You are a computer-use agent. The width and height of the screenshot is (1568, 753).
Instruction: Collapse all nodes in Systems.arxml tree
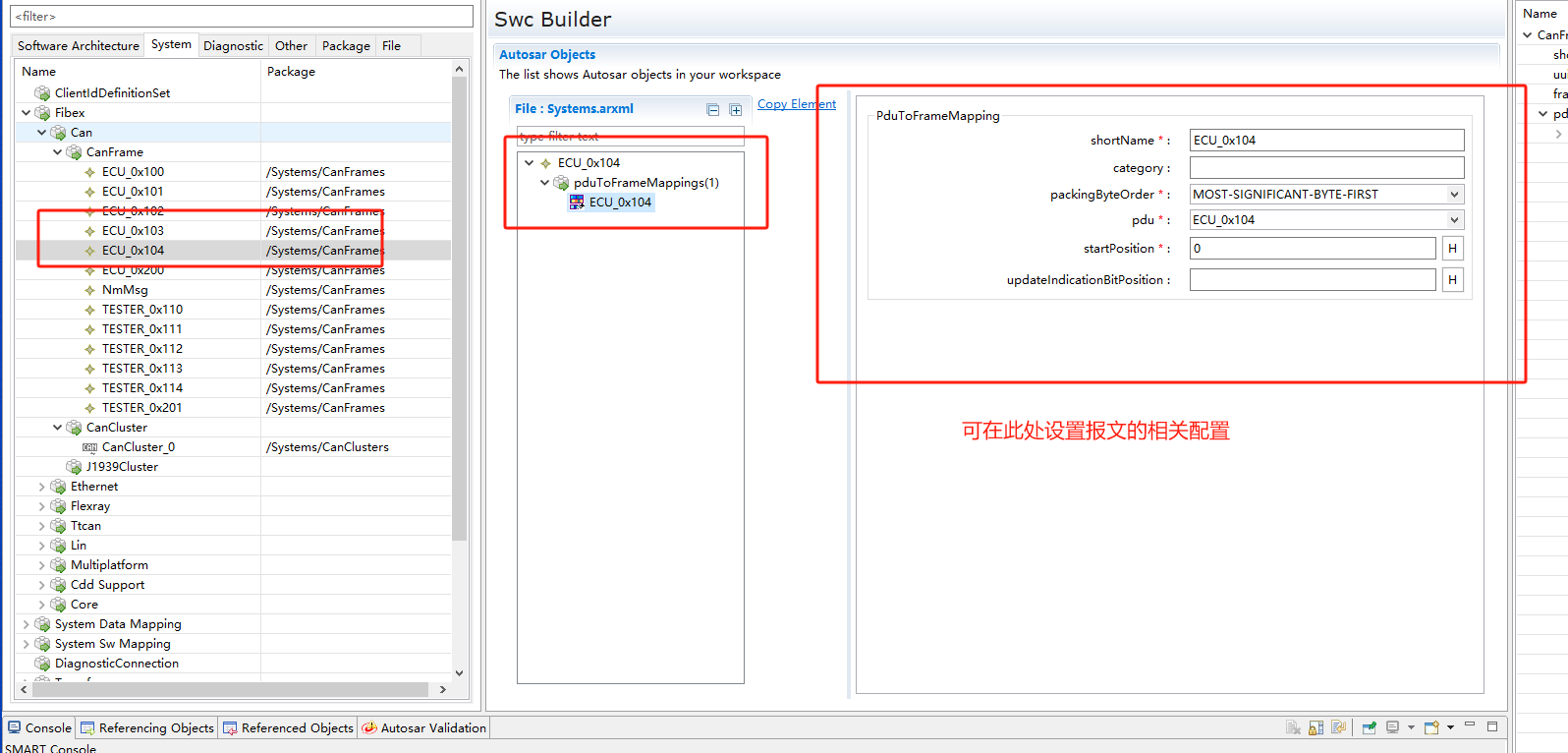click(x=713, y=110)
